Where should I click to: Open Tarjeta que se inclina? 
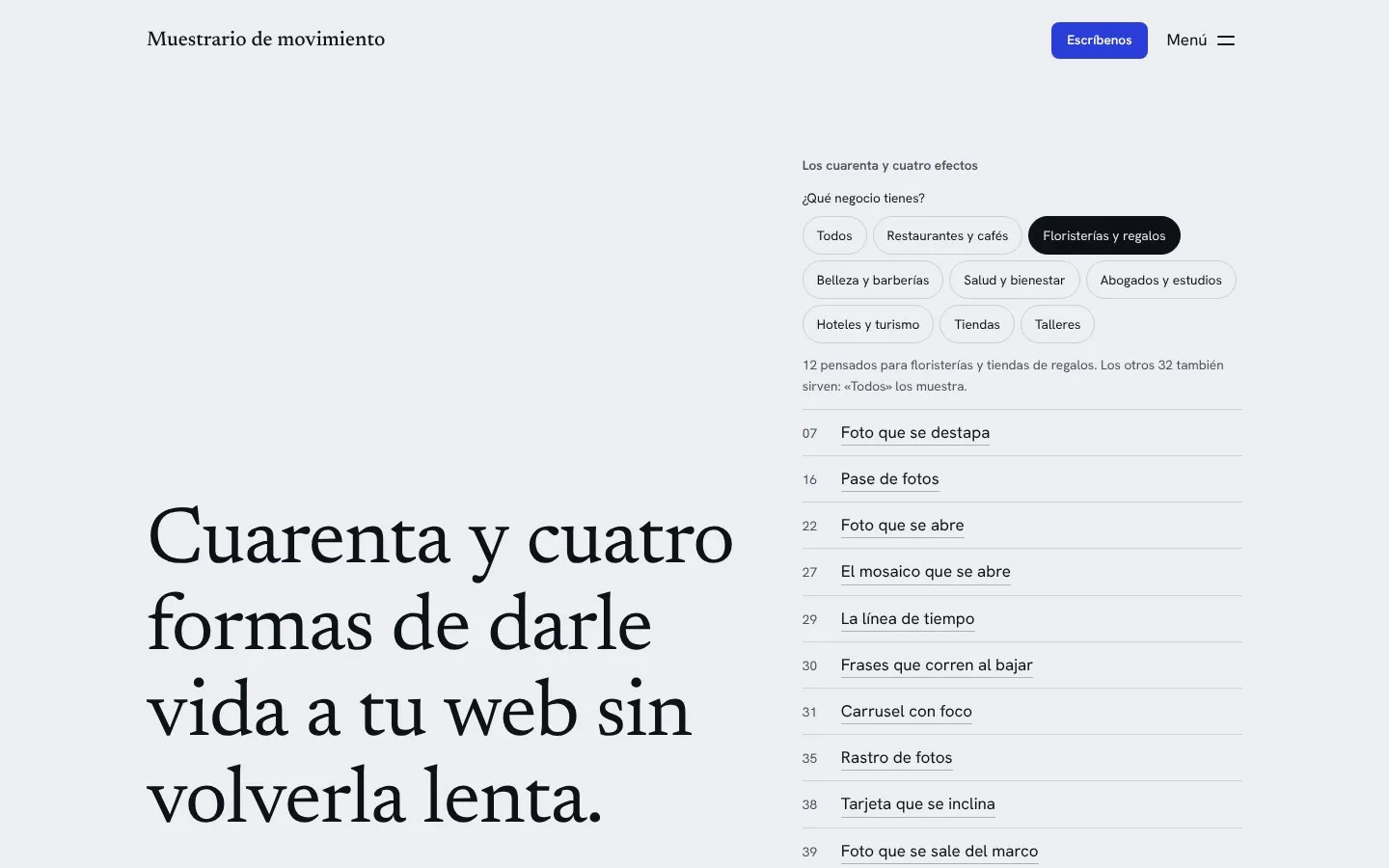(x=917, y=804)
